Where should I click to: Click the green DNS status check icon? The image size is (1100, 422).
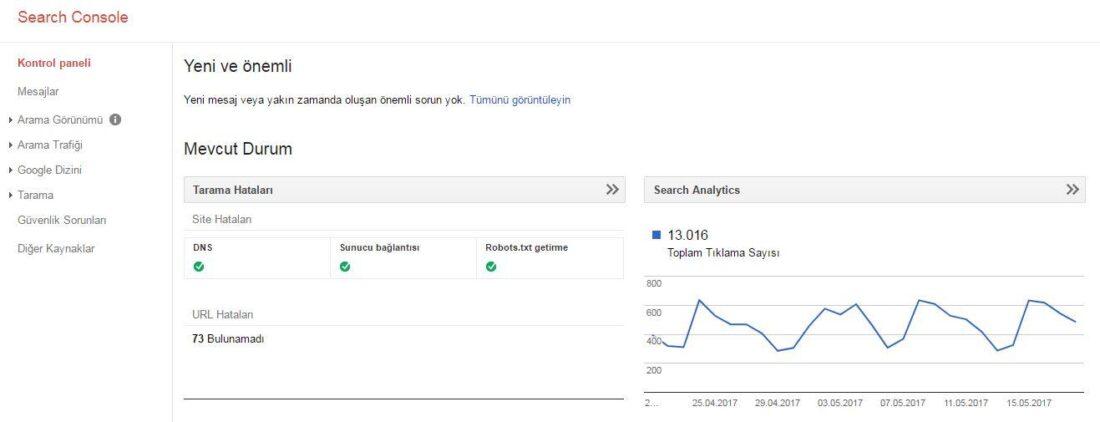[199, 266]
